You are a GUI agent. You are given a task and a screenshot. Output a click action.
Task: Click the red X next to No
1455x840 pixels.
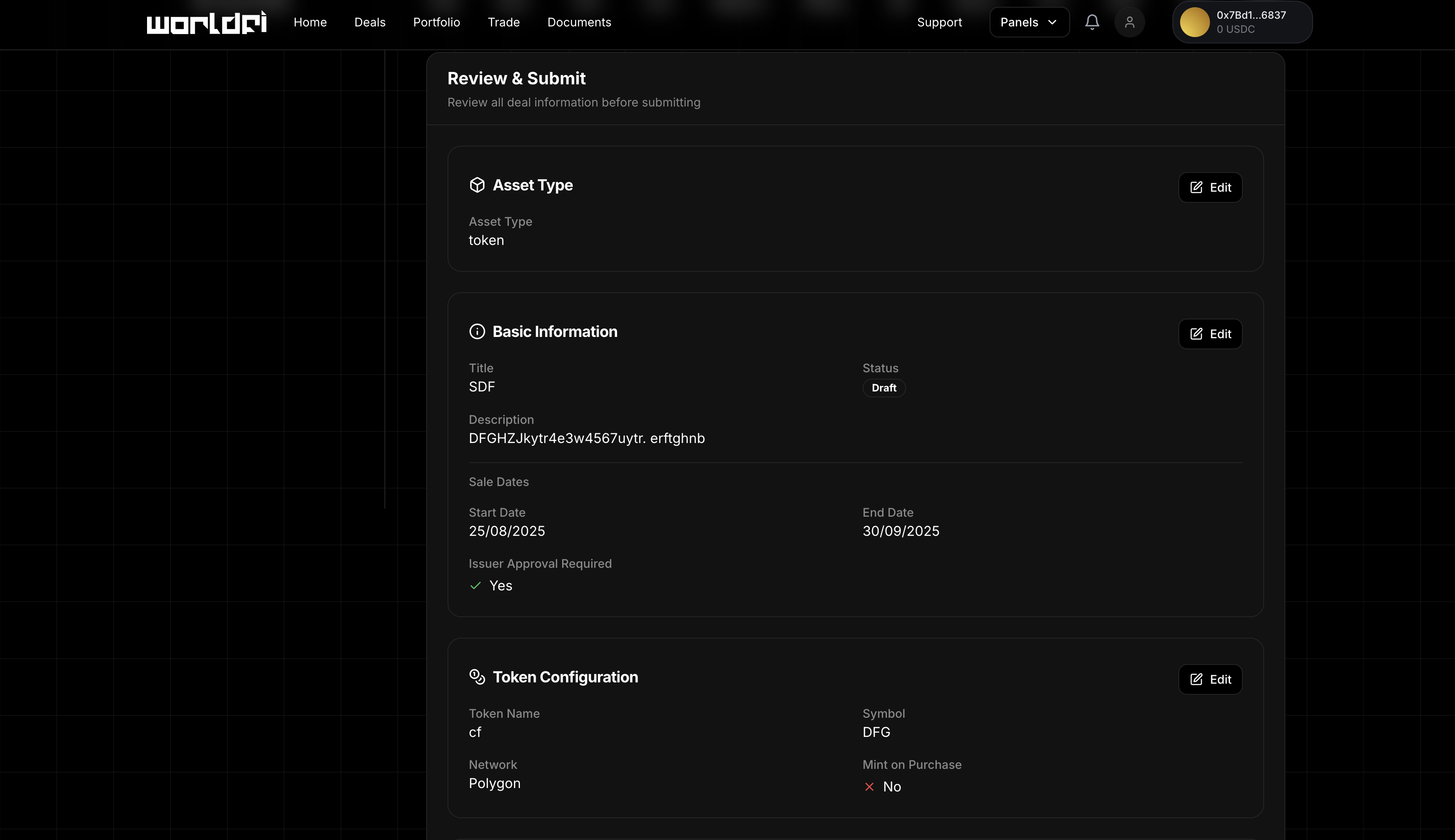point(869,787)
